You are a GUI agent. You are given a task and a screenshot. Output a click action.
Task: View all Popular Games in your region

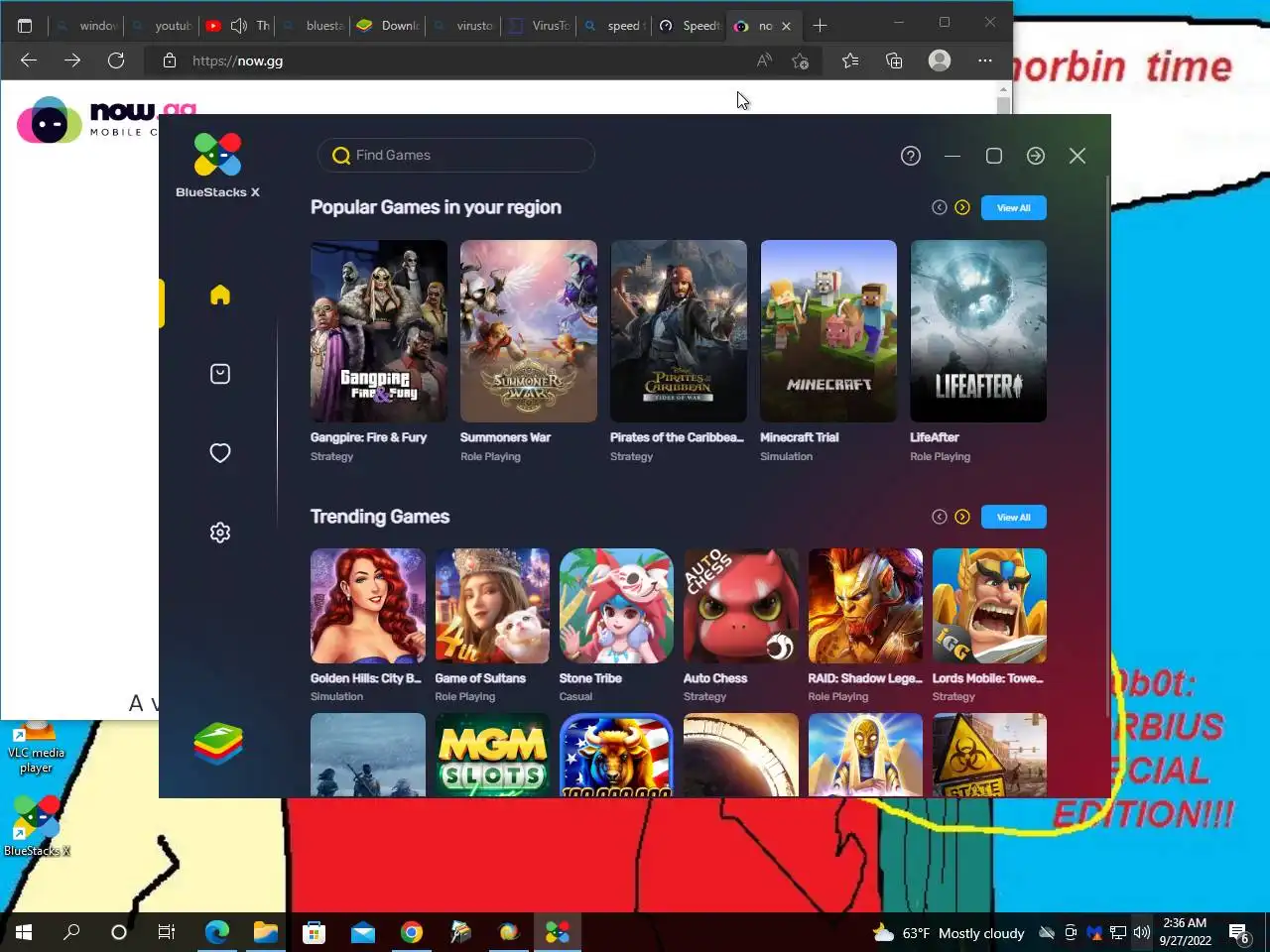point(1014,207)
